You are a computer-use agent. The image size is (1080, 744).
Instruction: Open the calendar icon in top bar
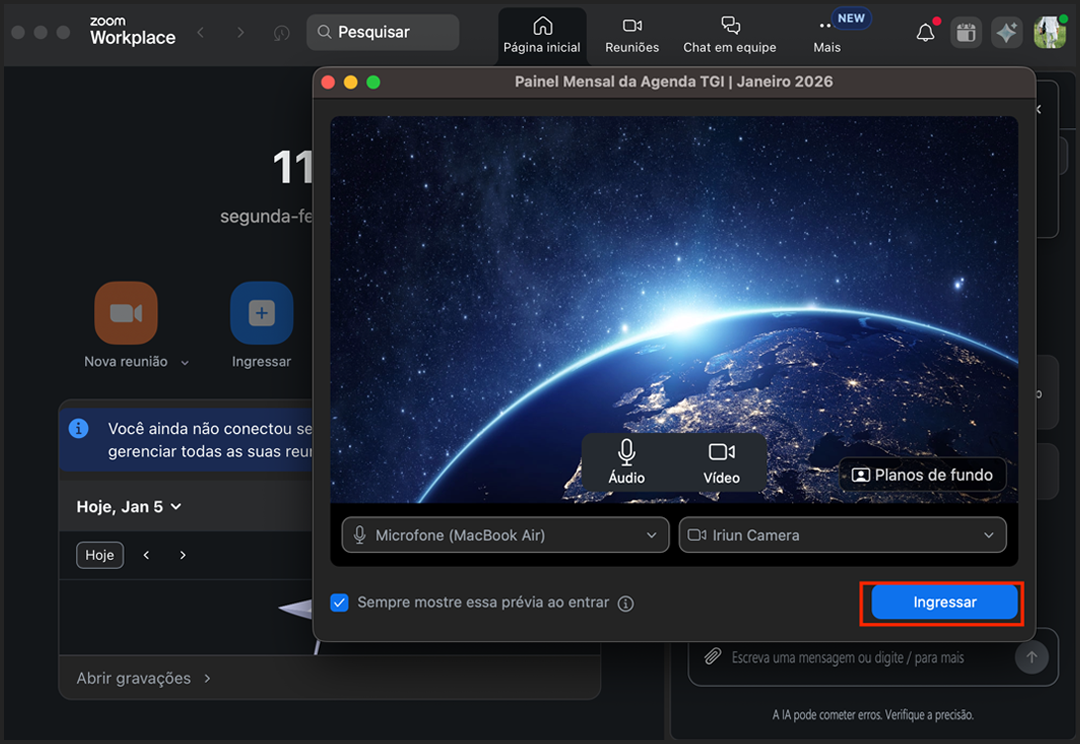(965, 33)
